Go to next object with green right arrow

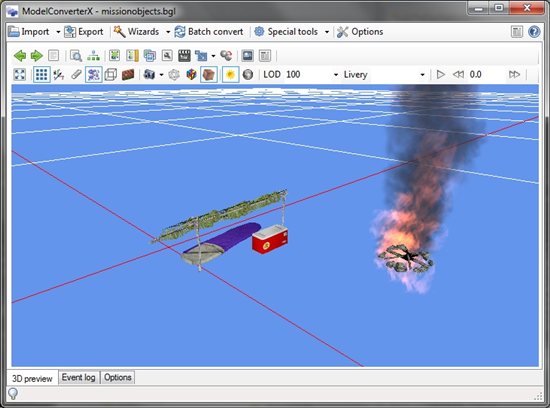click(36, 55)
